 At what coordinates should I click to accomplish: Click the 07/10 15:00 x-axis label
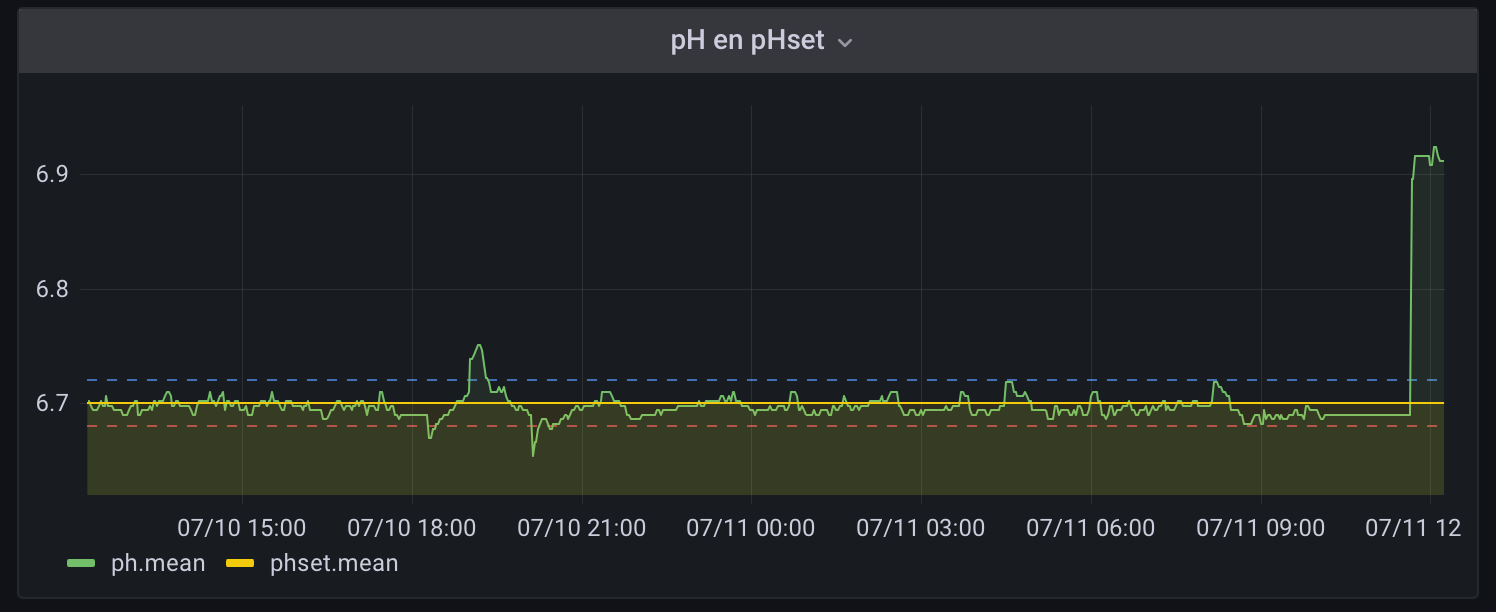click(242, 527)
